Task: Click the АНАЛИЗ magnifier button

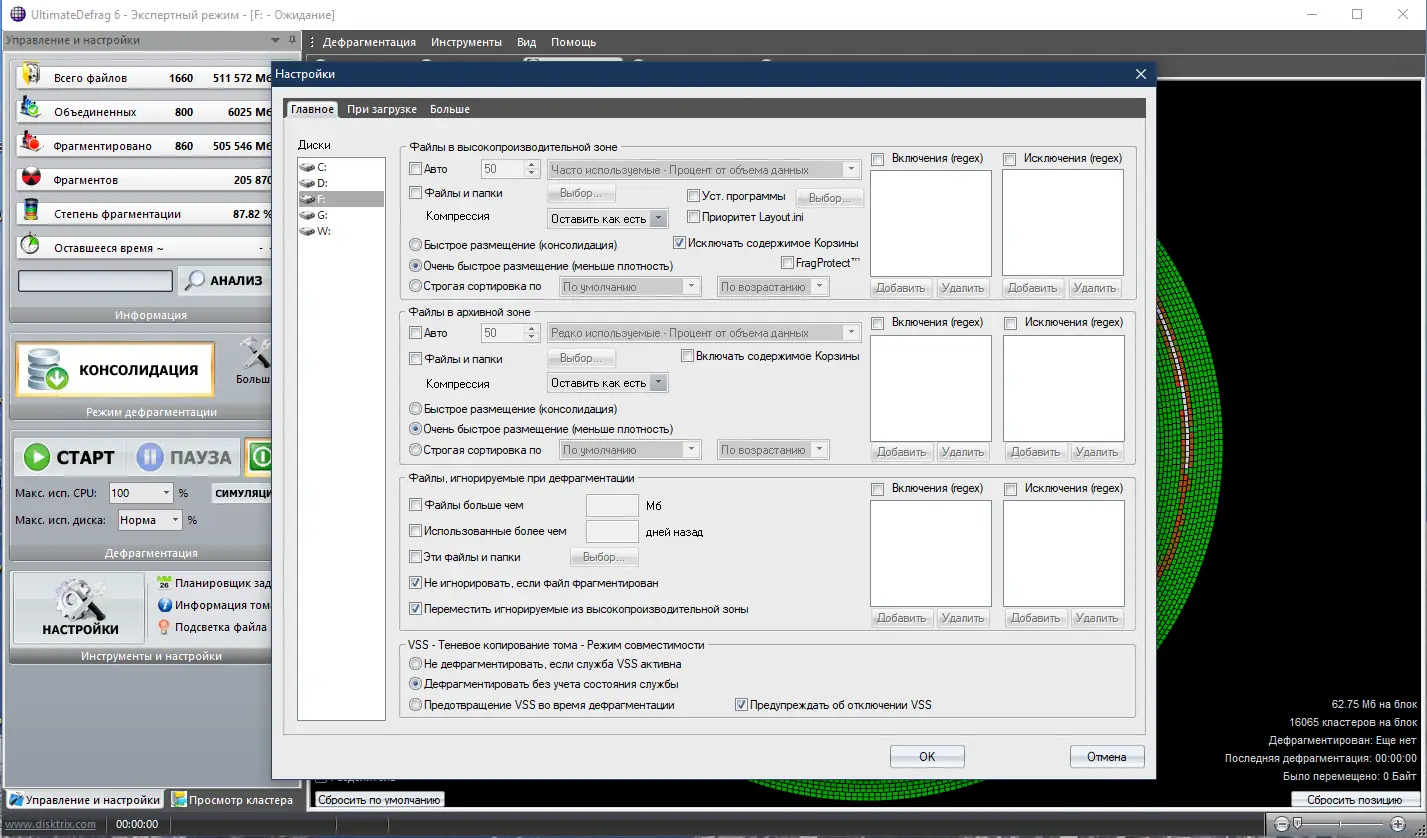Action: [224, 281]
